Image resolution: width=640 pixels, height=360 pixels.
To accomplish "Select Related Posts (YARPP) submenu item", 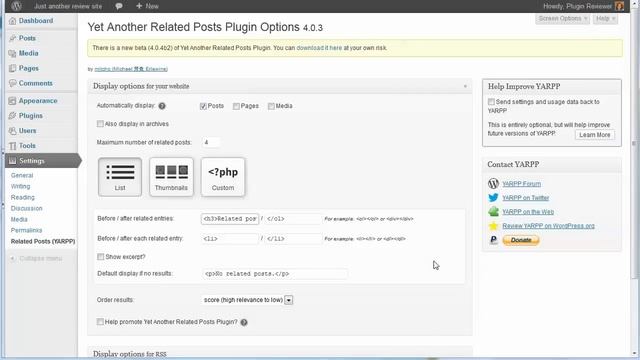I will [43, 242].
